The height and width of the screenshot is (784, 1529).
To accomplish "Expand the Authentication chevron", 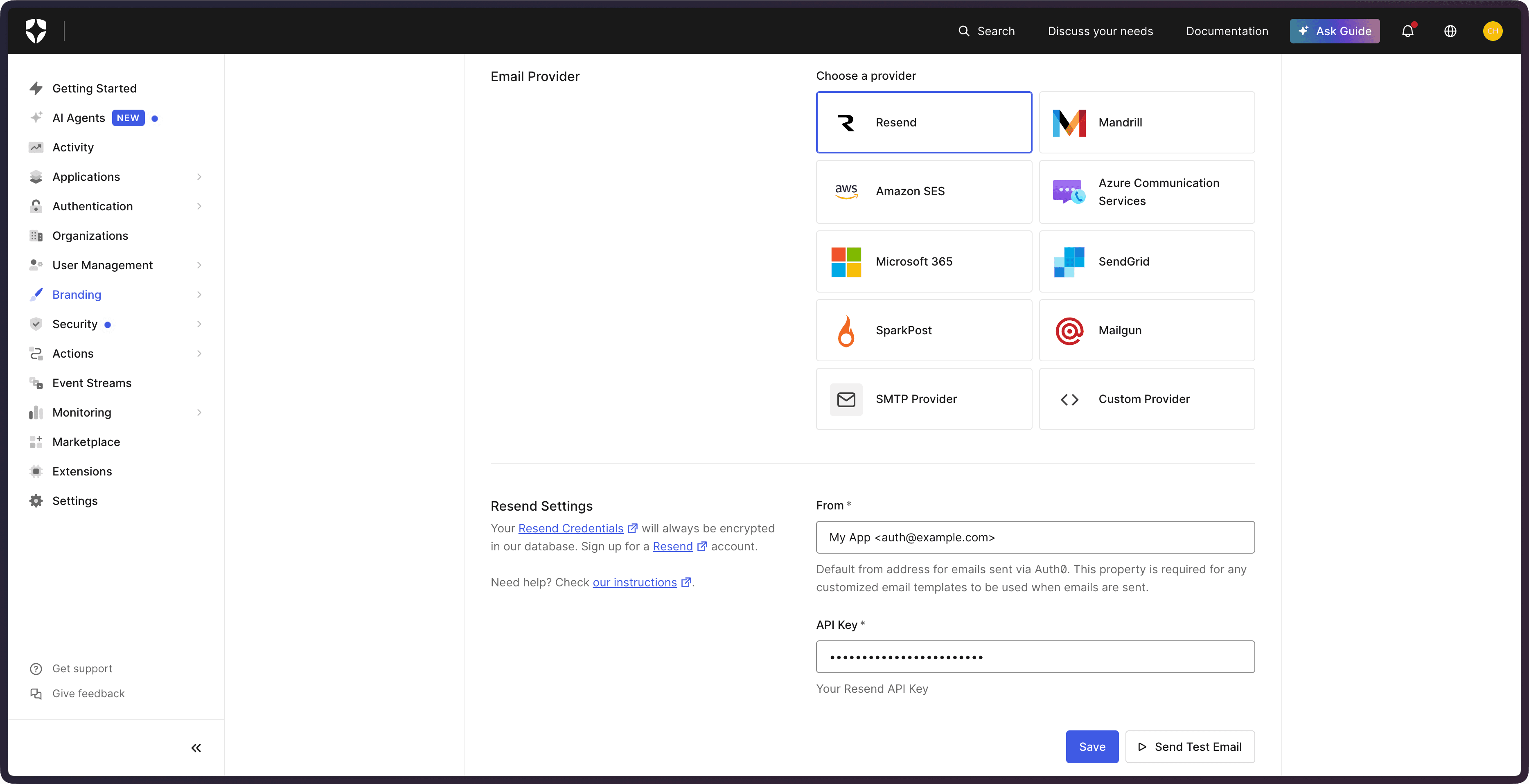I will [x=199, y=207].
